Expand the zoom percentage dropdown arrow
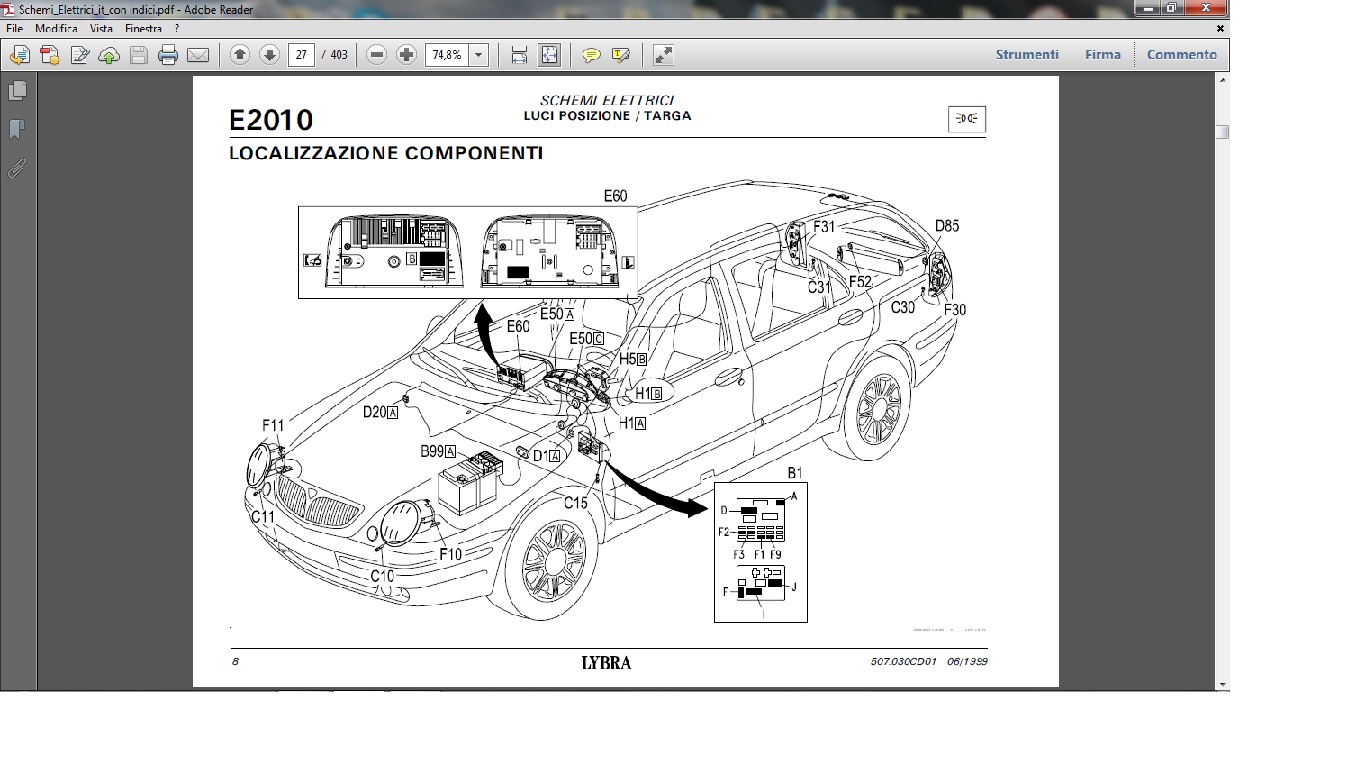The image size is (1366, 768). tap(478, 55)
